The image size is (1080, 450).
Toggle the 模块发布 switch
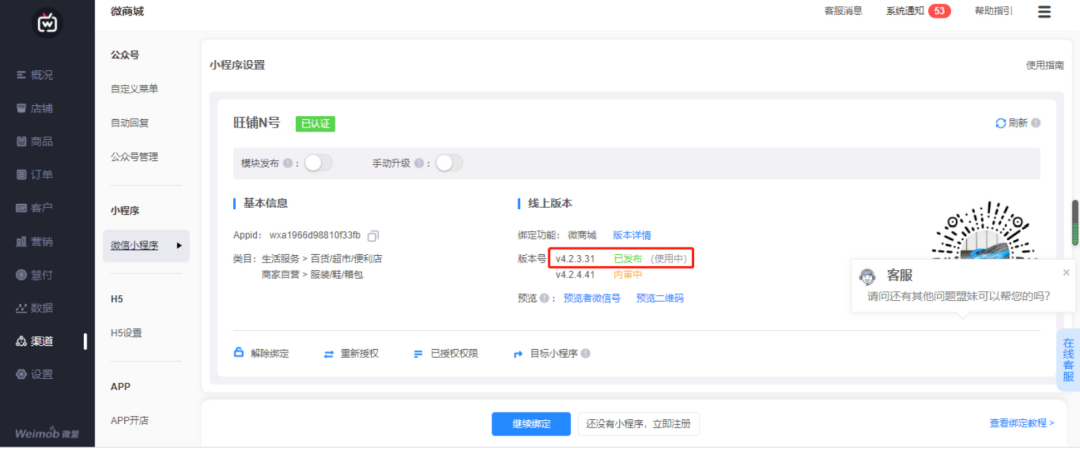click(x=318, y=163)
